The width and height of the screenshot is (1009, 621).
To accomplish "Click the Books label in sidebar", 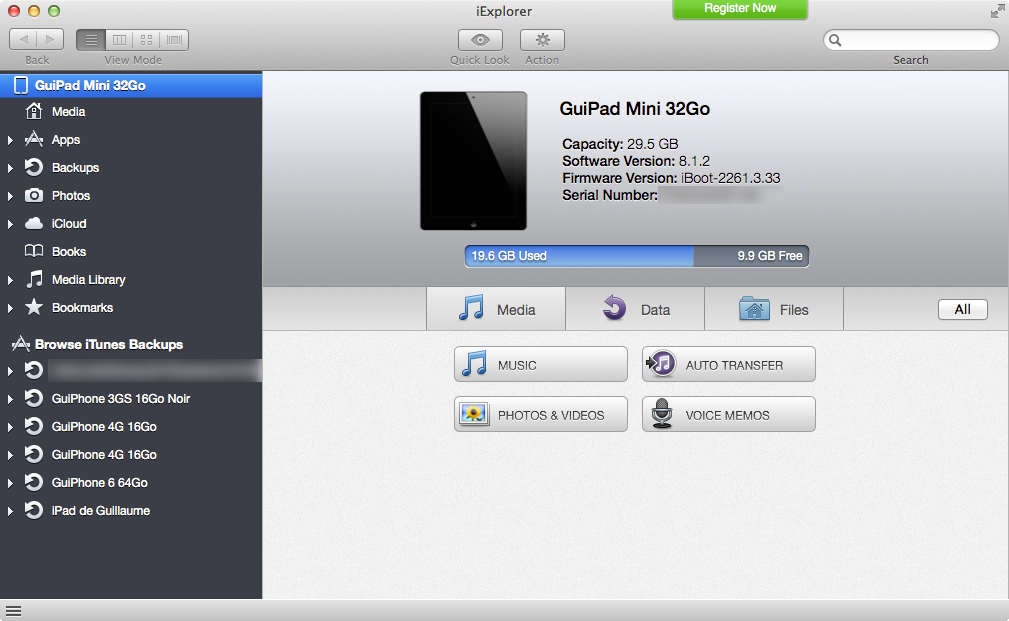I will 69,252.
